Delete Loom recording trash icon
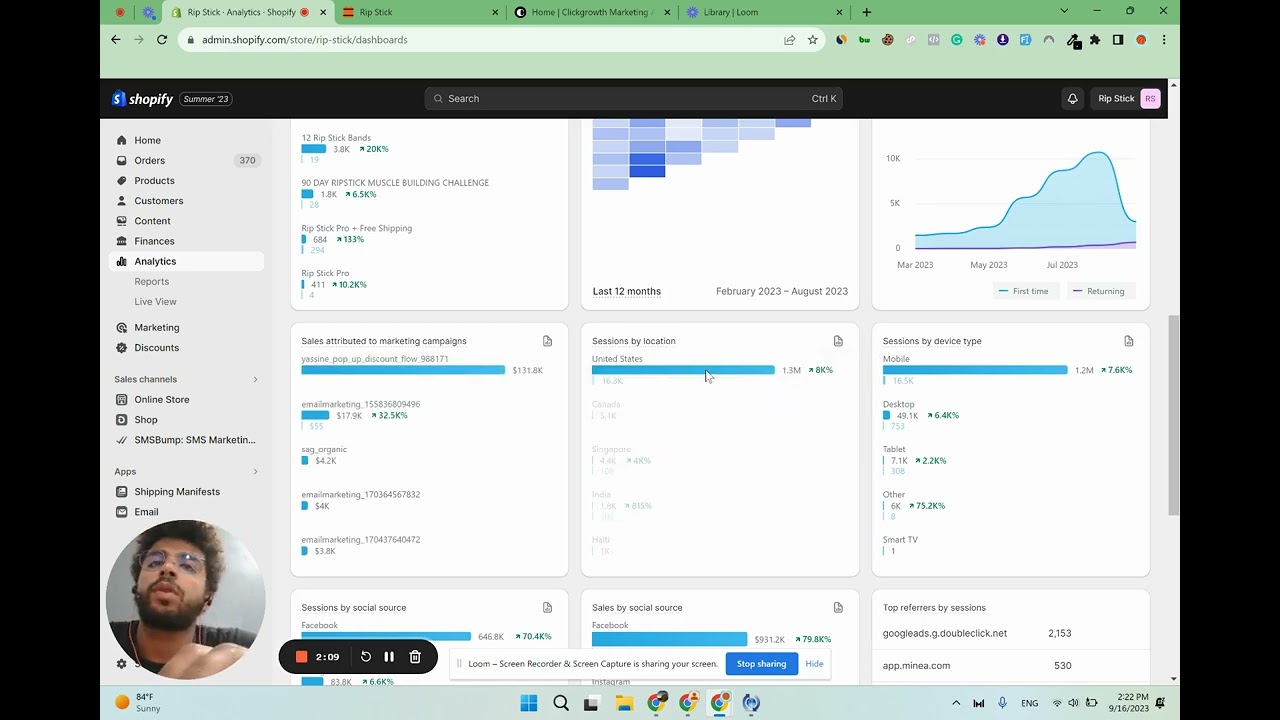Image resolution: width=1280 pixels, height=720 pixels. coord(415,657)
